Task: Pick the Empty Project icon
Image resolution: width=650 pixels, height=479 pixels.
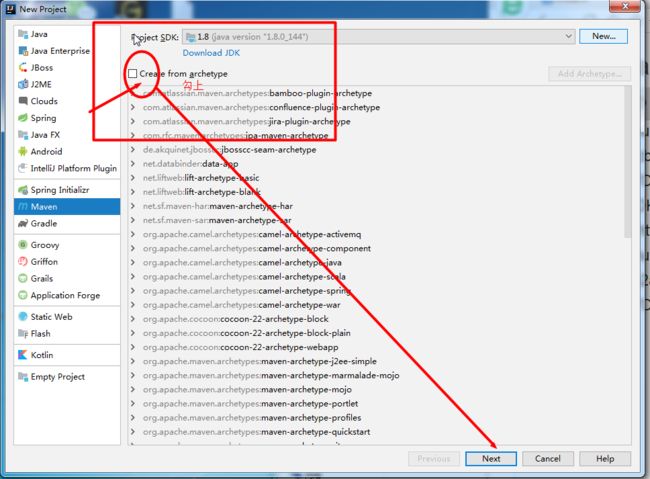Action: tap(23, 377)
